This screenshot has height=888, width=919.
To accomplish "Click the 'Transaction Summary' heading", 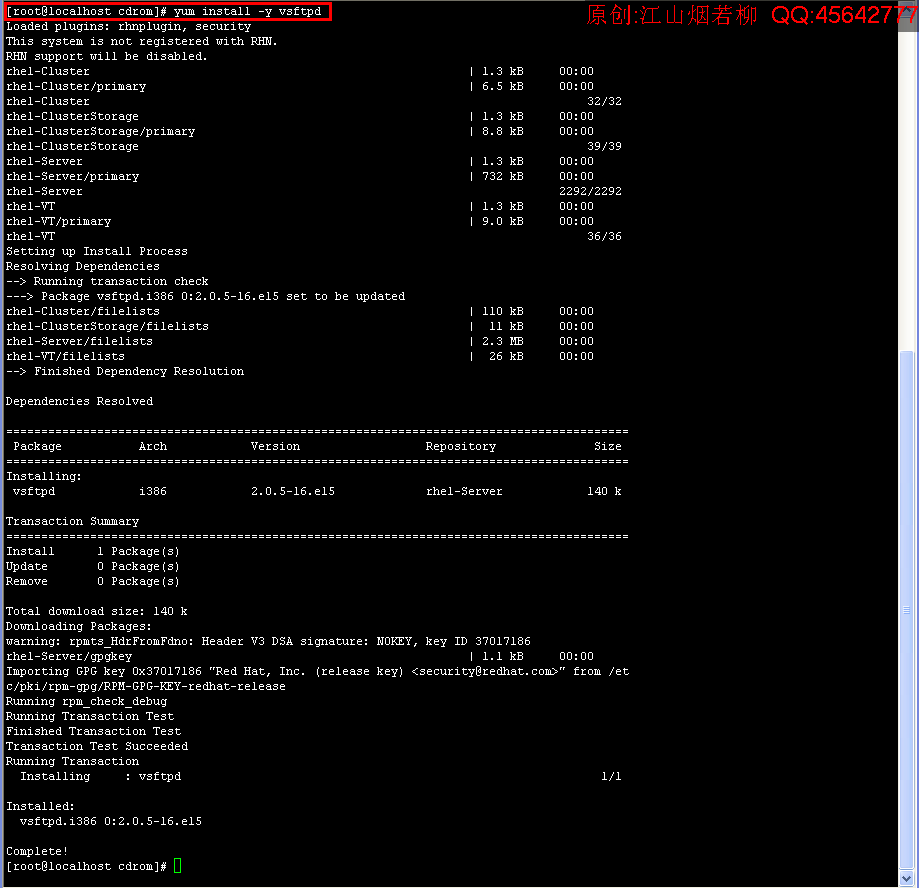I will pos(72,522).
